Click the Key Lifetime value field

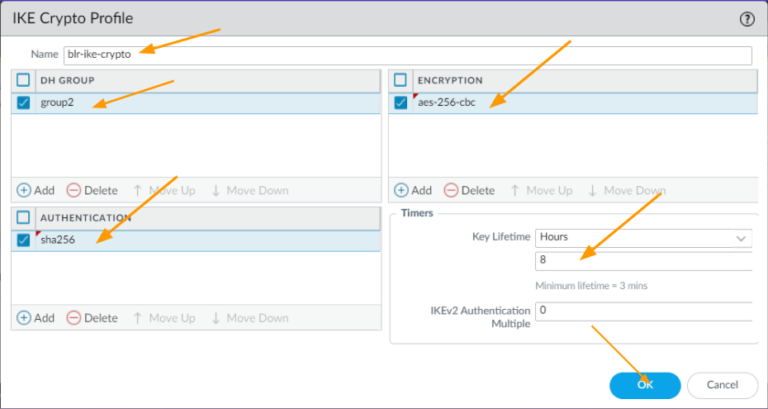point(642,261)
